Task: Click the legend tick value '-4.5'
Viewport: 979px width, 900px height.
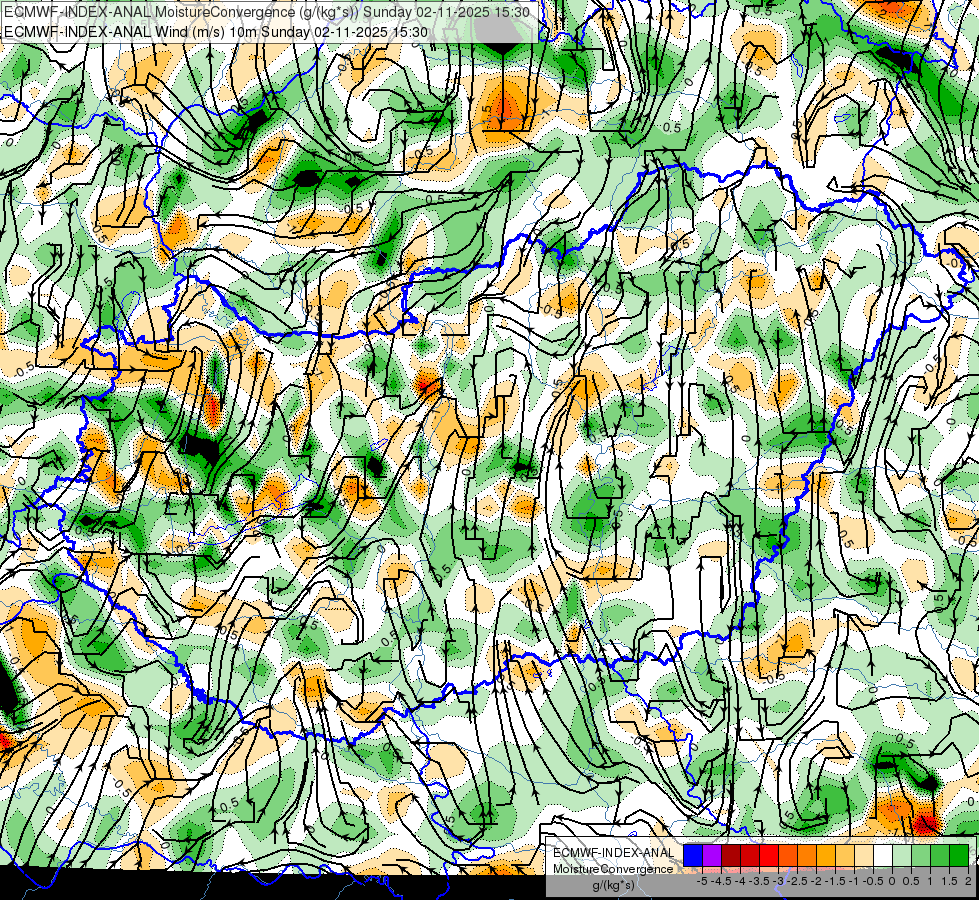Action: pos(722,881)
